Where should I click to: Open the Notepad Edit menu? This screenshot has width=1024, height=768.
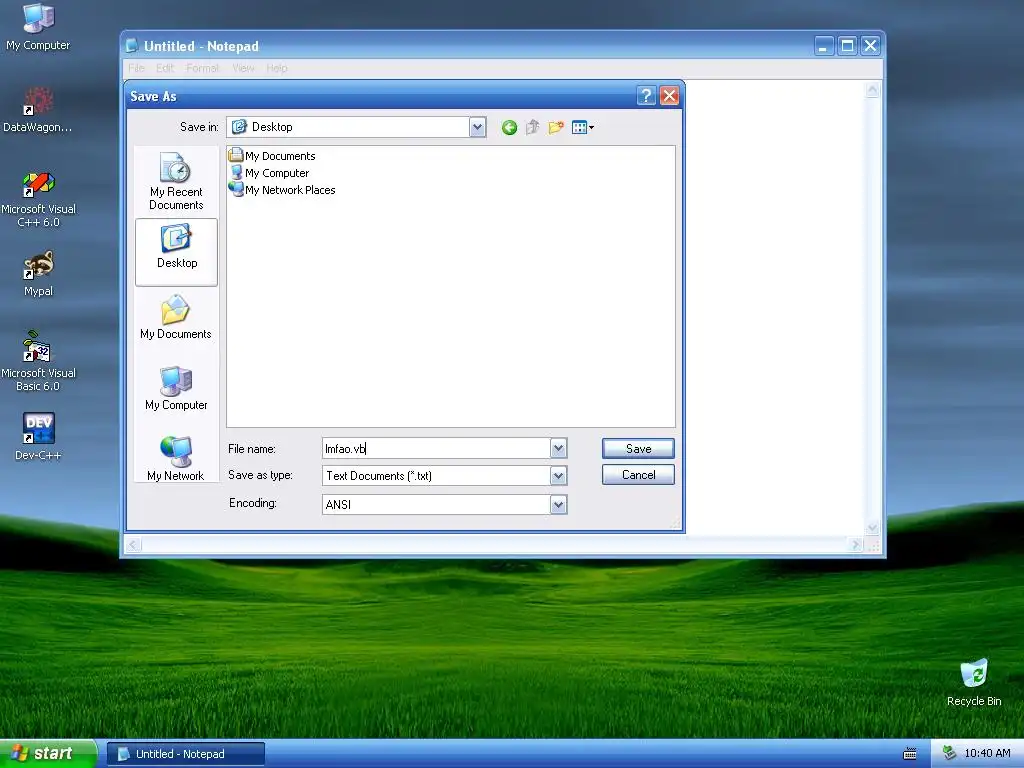pyautogui.click(x=165, y=68)
